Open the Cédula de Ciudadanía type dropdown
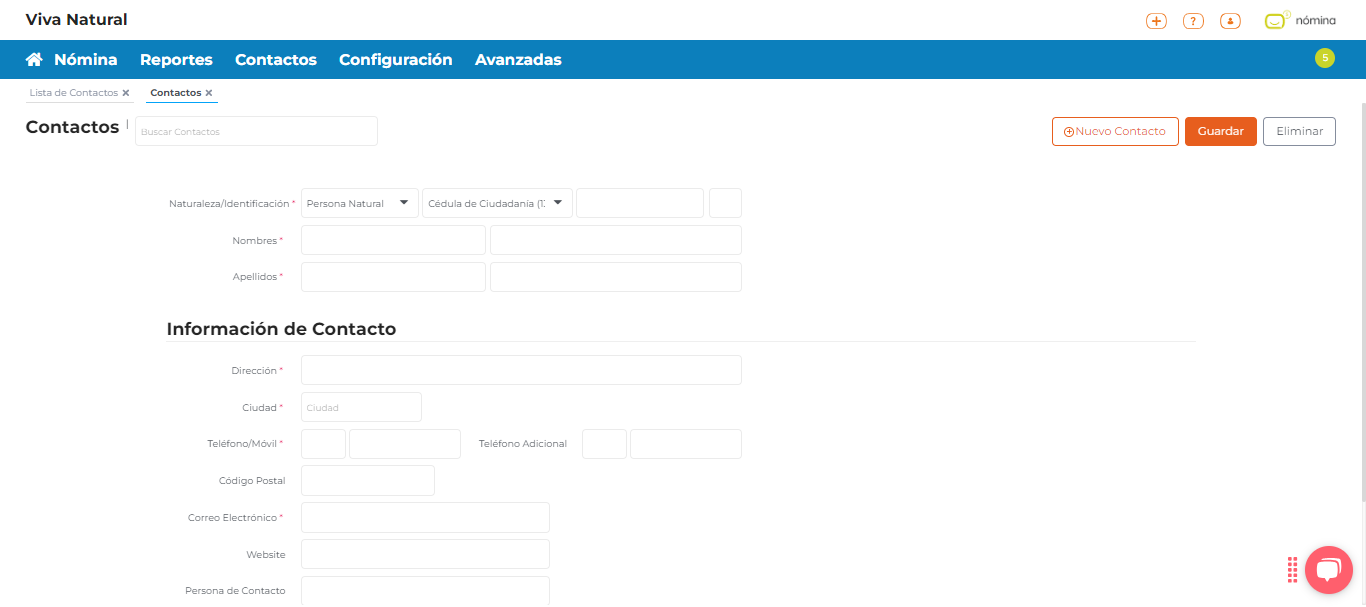Image resolution: width=1366 pixels, height=607 pixels. pyautogui.click(x=497, y=203)
